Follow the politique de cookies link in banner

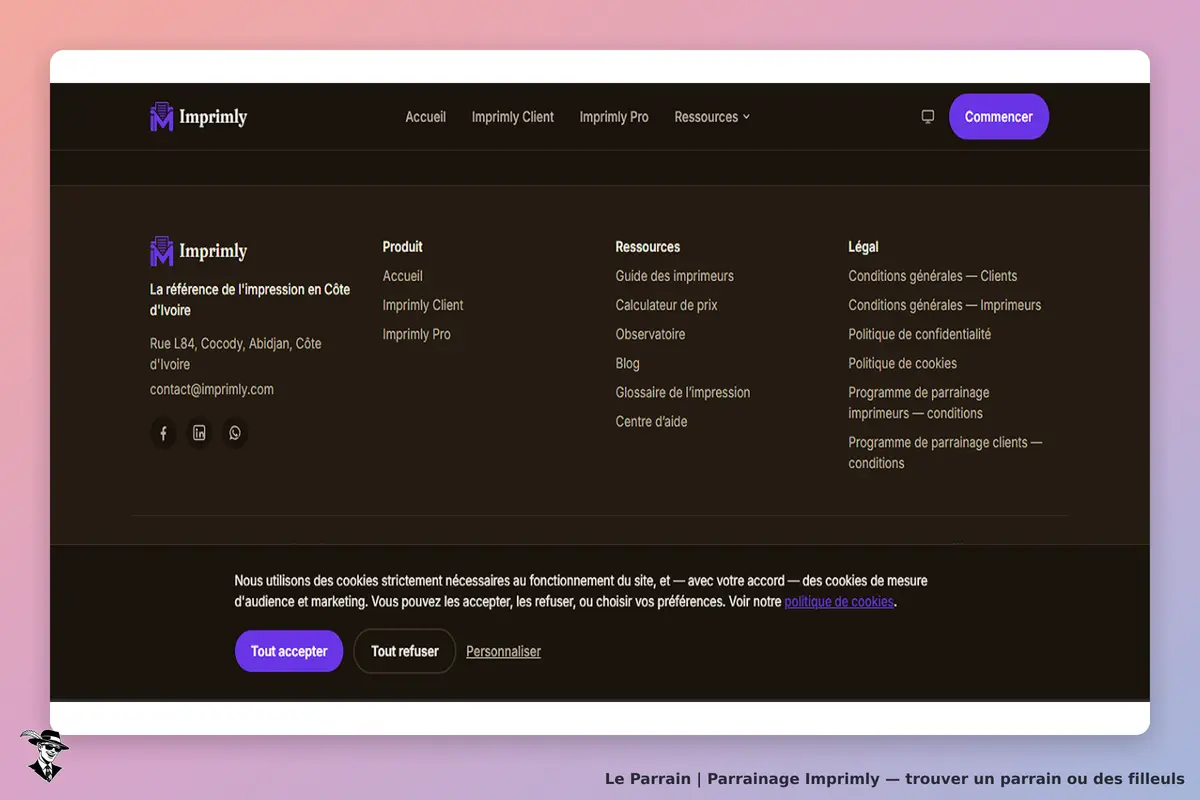[838, 602]
